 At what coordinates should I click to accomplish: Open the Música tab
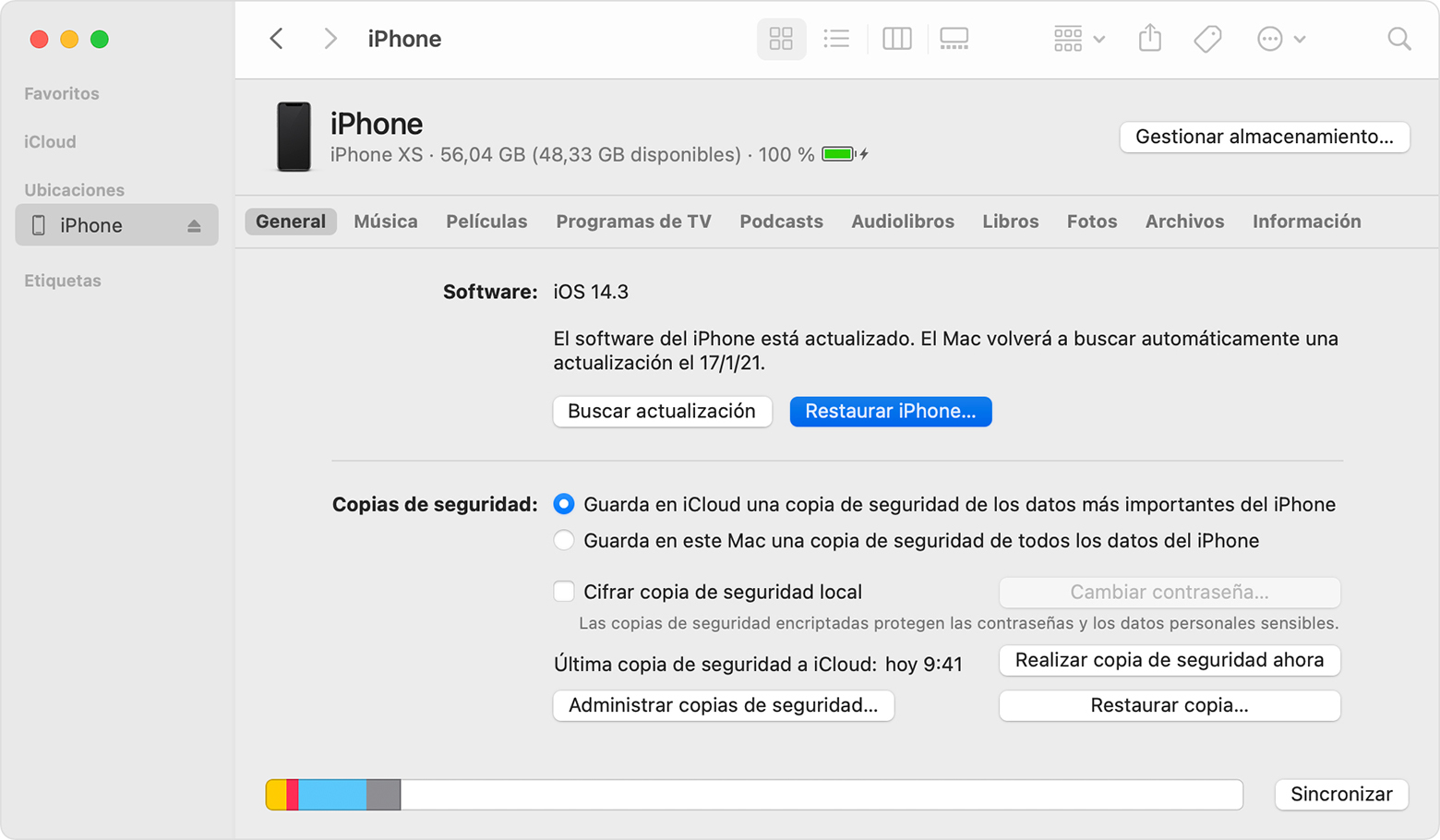386,222
